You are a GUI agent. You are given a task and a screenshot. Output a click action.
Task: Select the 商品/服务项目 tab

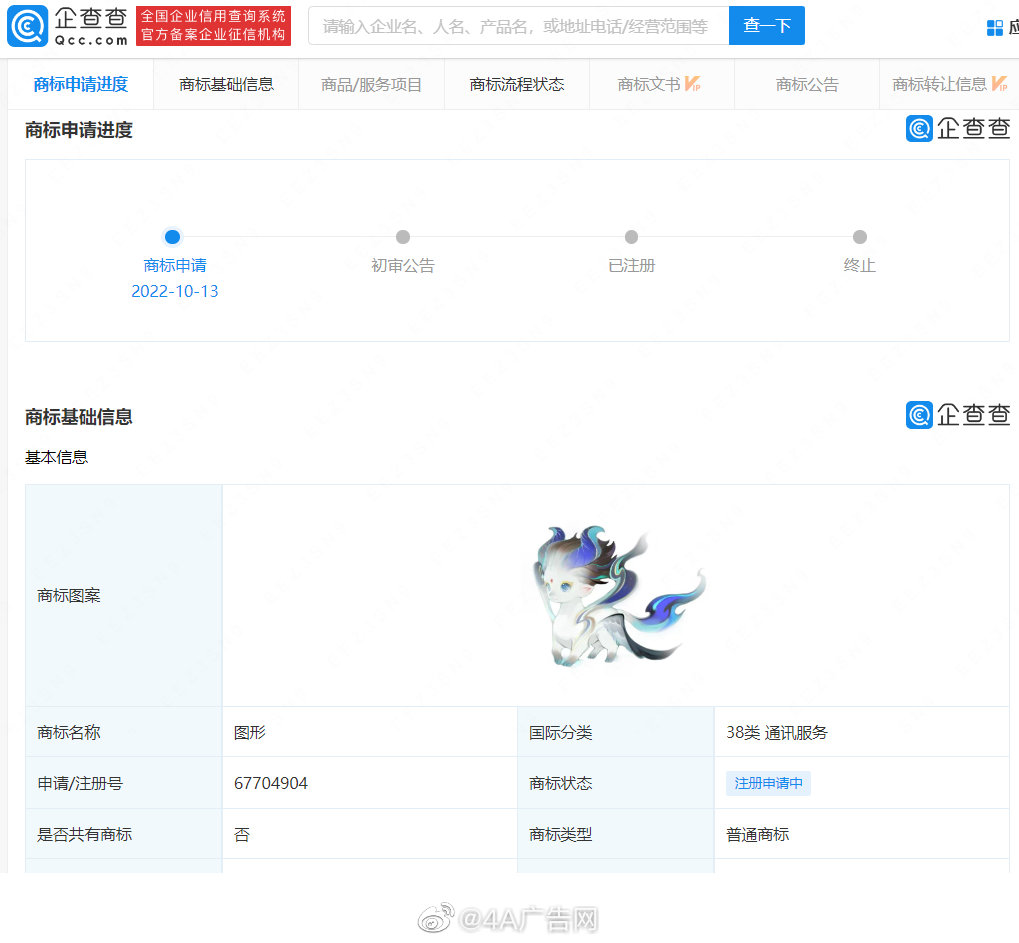[371, 84]
